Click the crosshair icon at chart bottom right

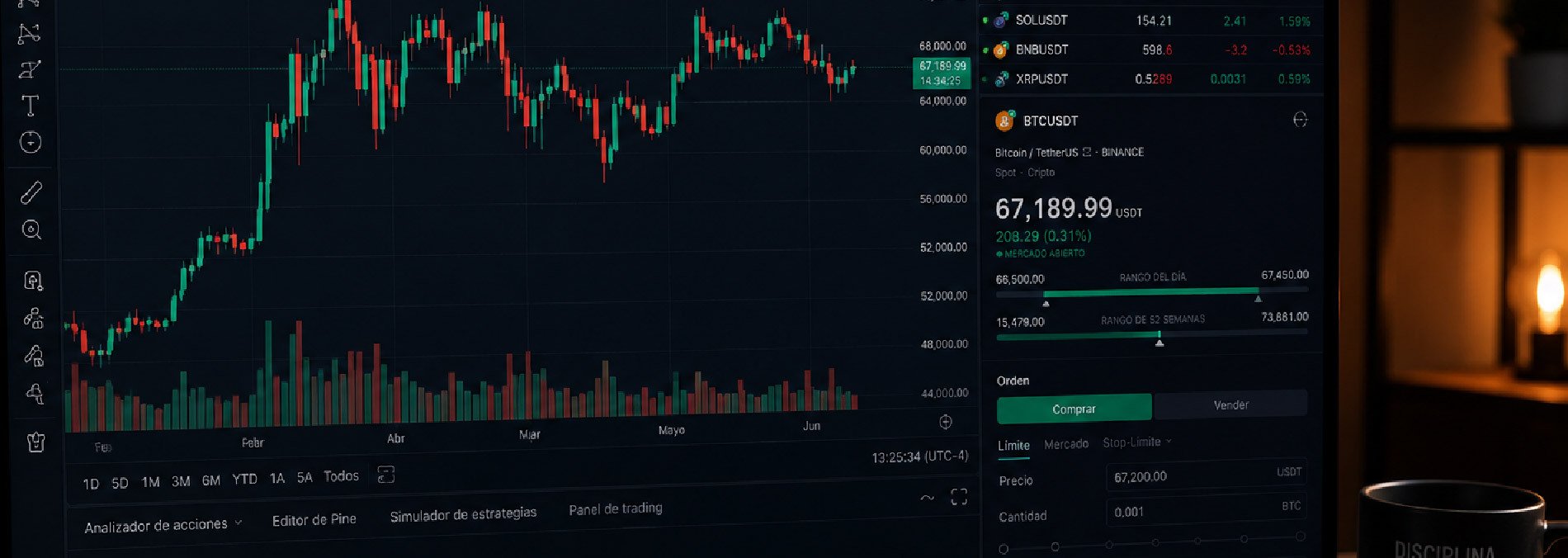[946, 423]
